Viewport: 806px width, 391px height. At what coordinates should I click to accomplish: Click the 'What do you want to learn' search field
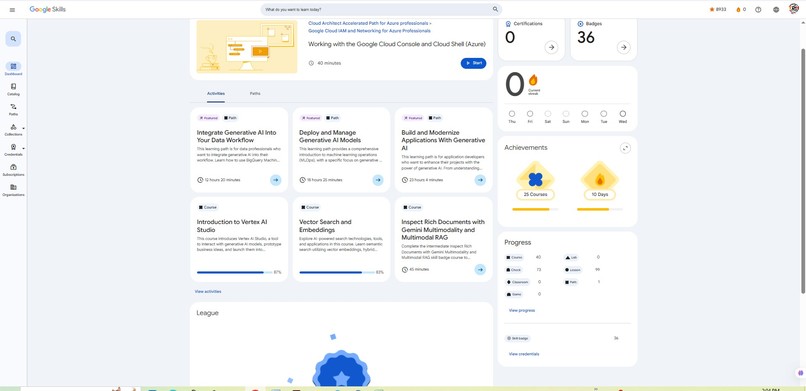coord(380,9)
